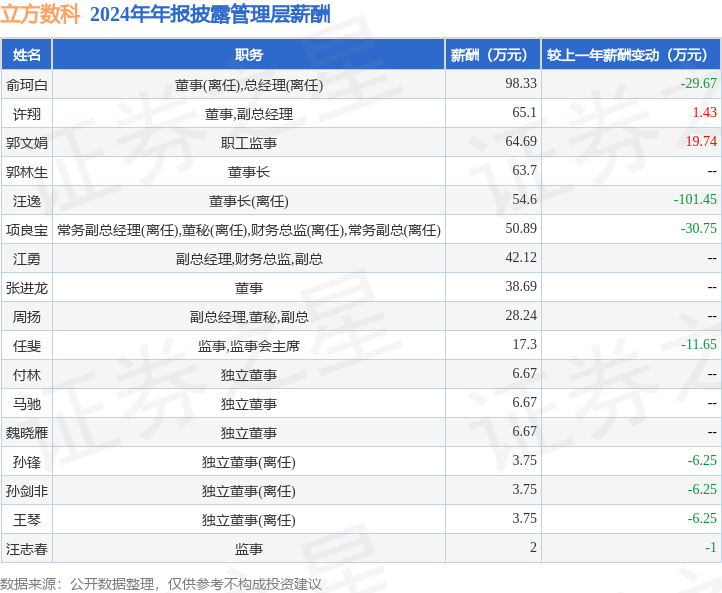Click the salary value 65.1

pyautogui.click(x=524, y=112)
